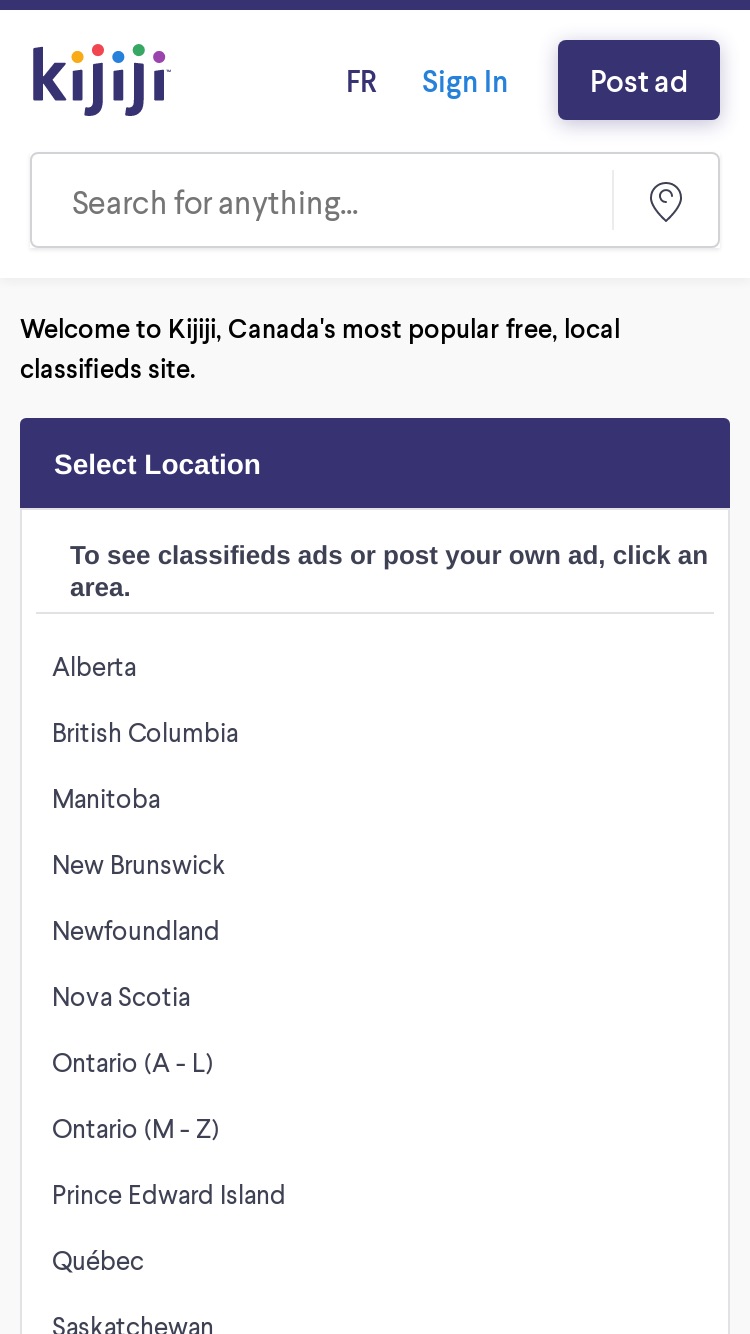Screen dimensions: 750x1334
Task: Click the welcome to Kijiji text
Action: 320,348
